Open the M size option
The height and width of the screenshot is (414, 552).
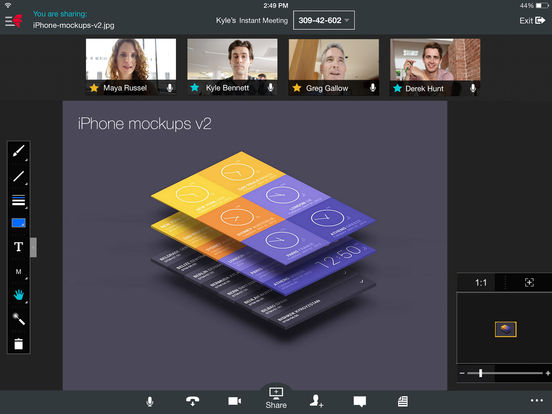pos(18,271)
